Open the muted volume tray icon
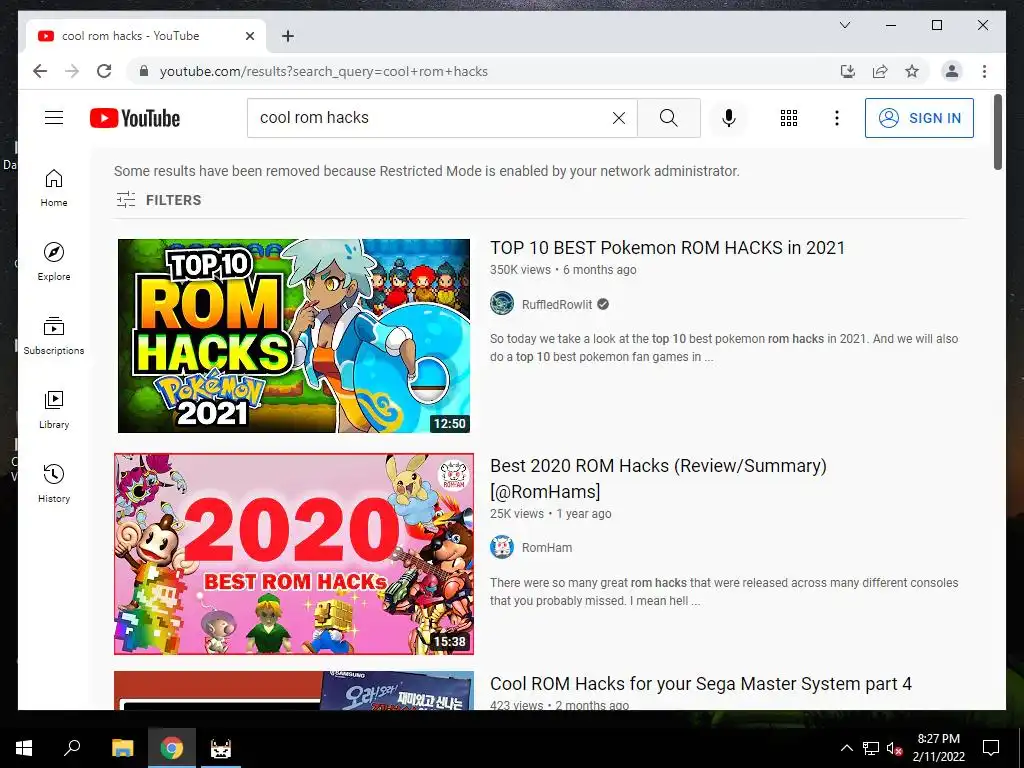The width and height of the screenshot is (1024, 768). [x=894, y=748]
